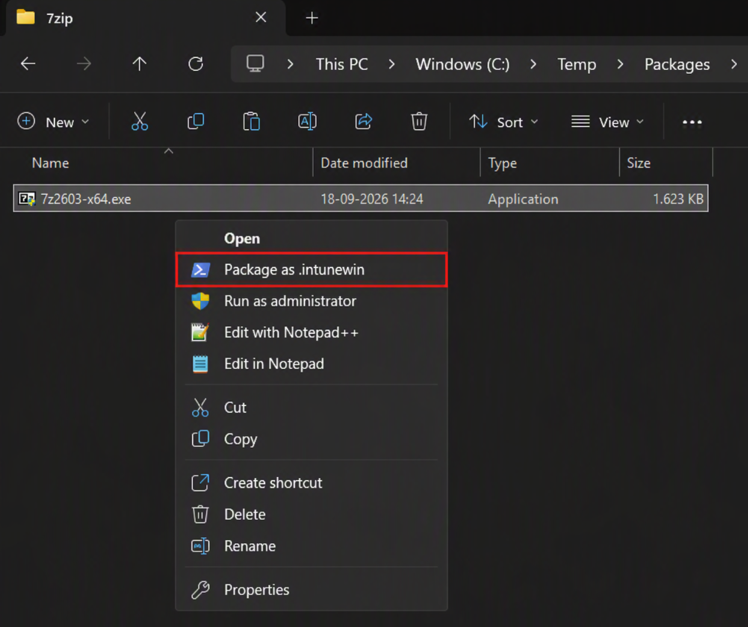Click the PC monitor icon in address bar
Image resolution: width=748 pixels, height=627 pixels.
[x=255, y=63]
